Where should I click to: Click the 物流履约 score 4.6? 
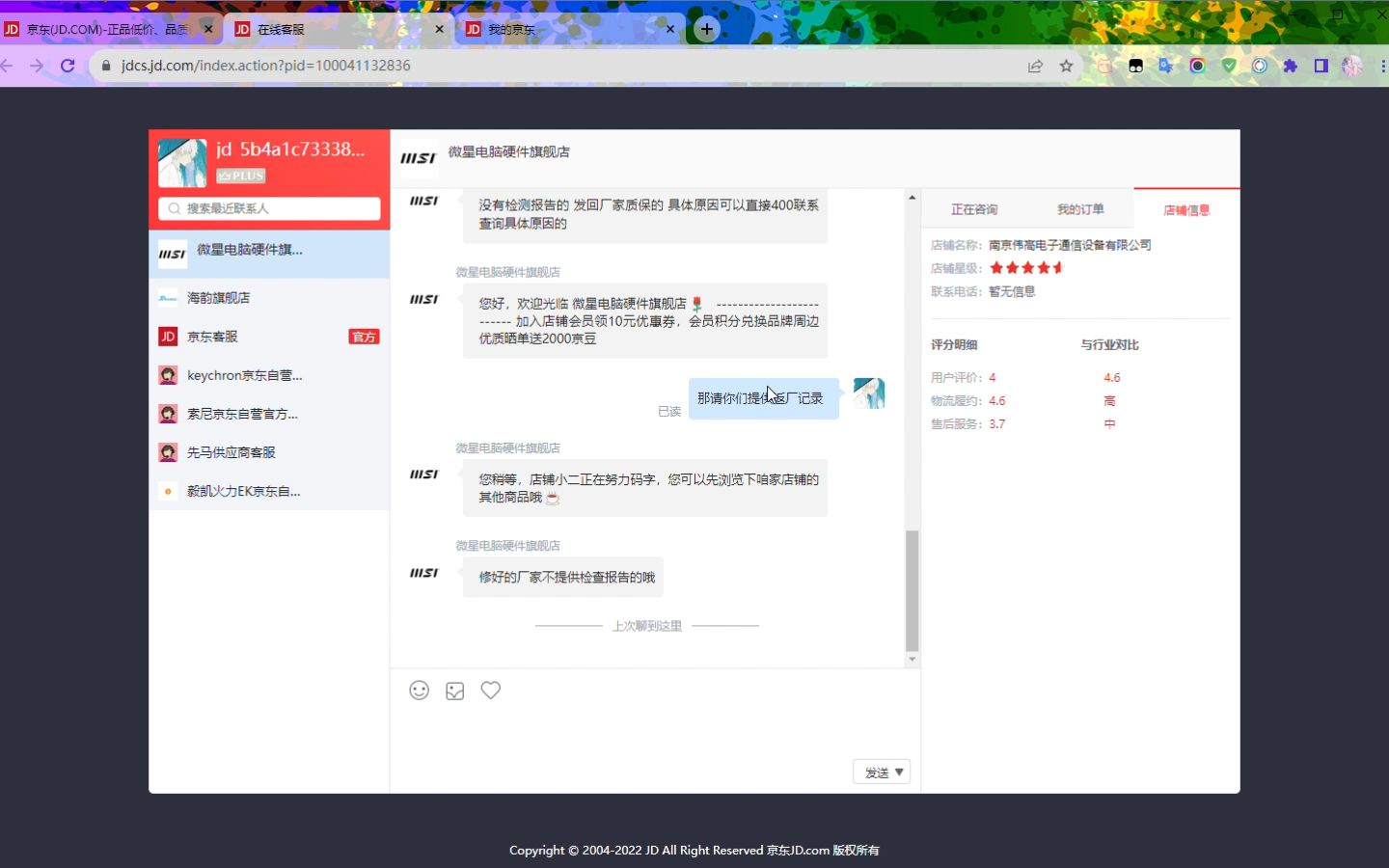(x=996, y=400)
